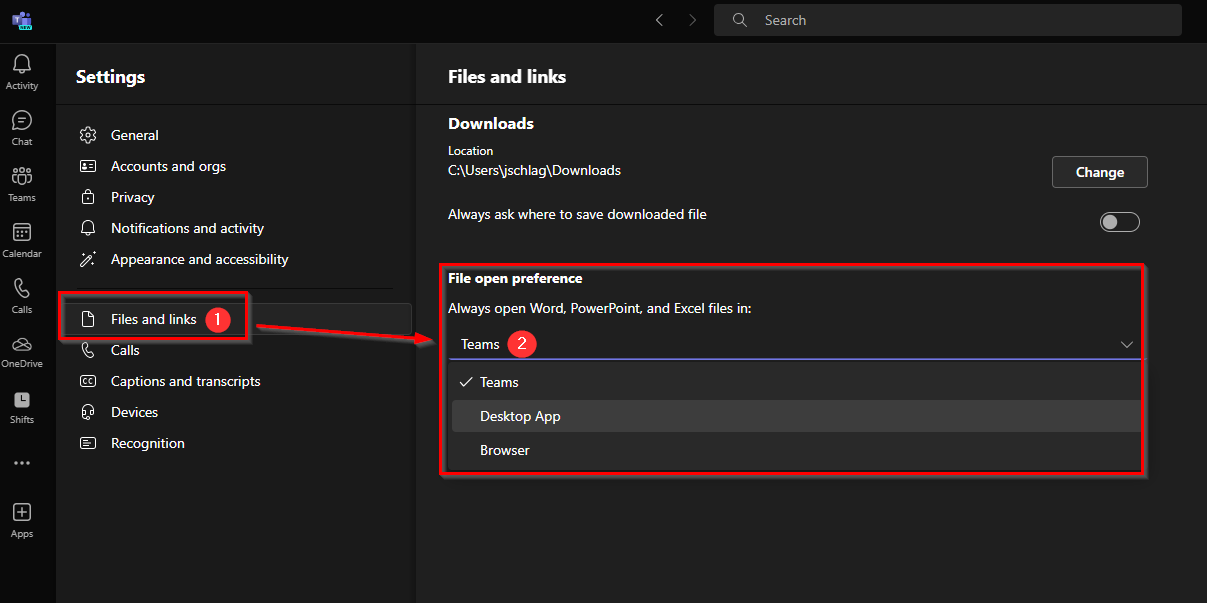Toggle Always ask where to save downloaded file
This screenshot has height=603, width=1207.
click(1120, 222)
